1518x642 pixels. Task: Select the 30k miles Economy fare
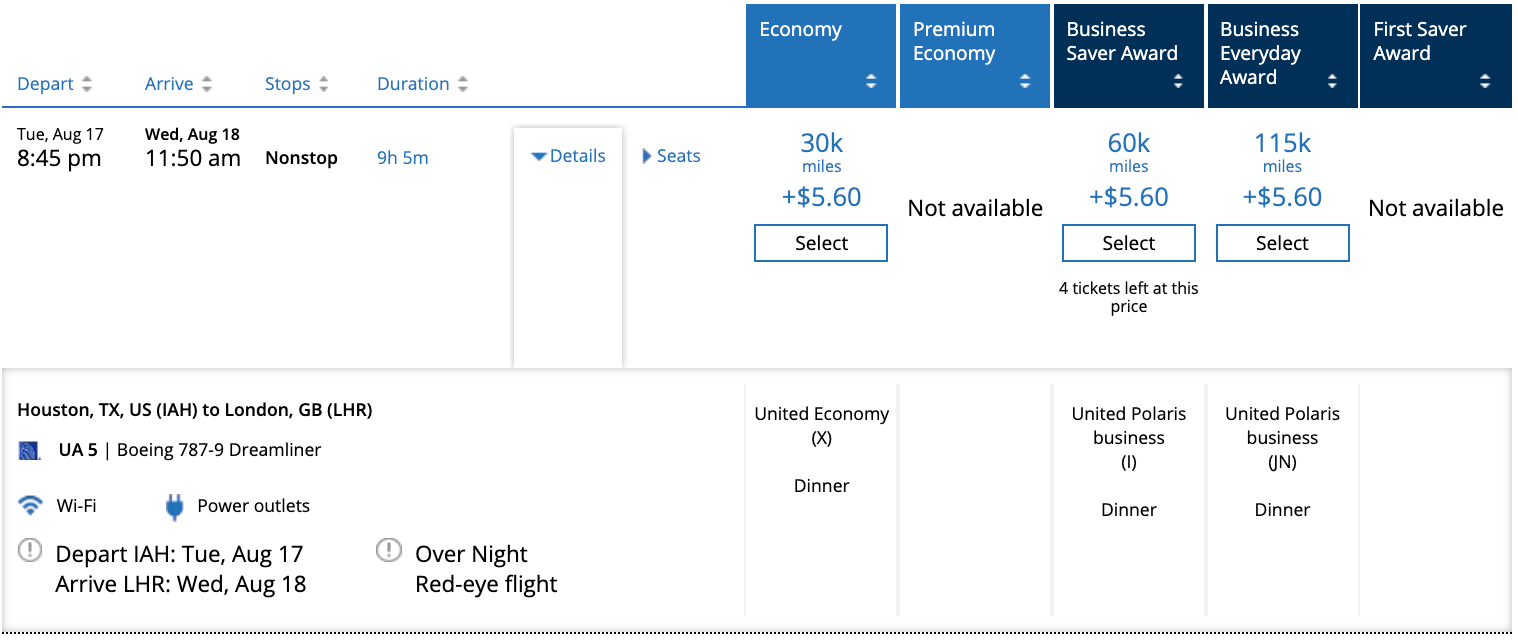[820, 242]
